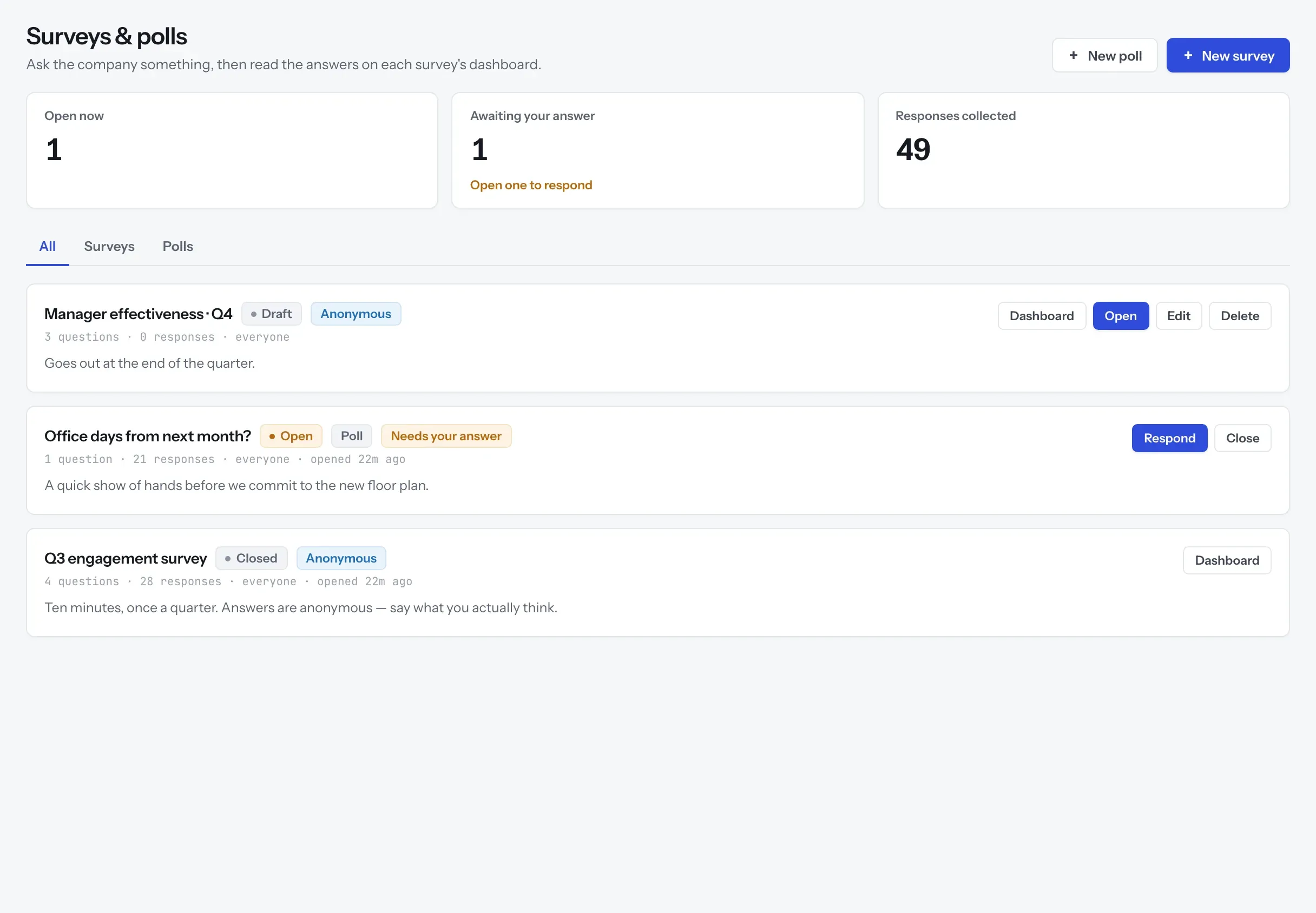Select the Office days from next month? title
1316x913 pixels.
click(x=148, y=436)
